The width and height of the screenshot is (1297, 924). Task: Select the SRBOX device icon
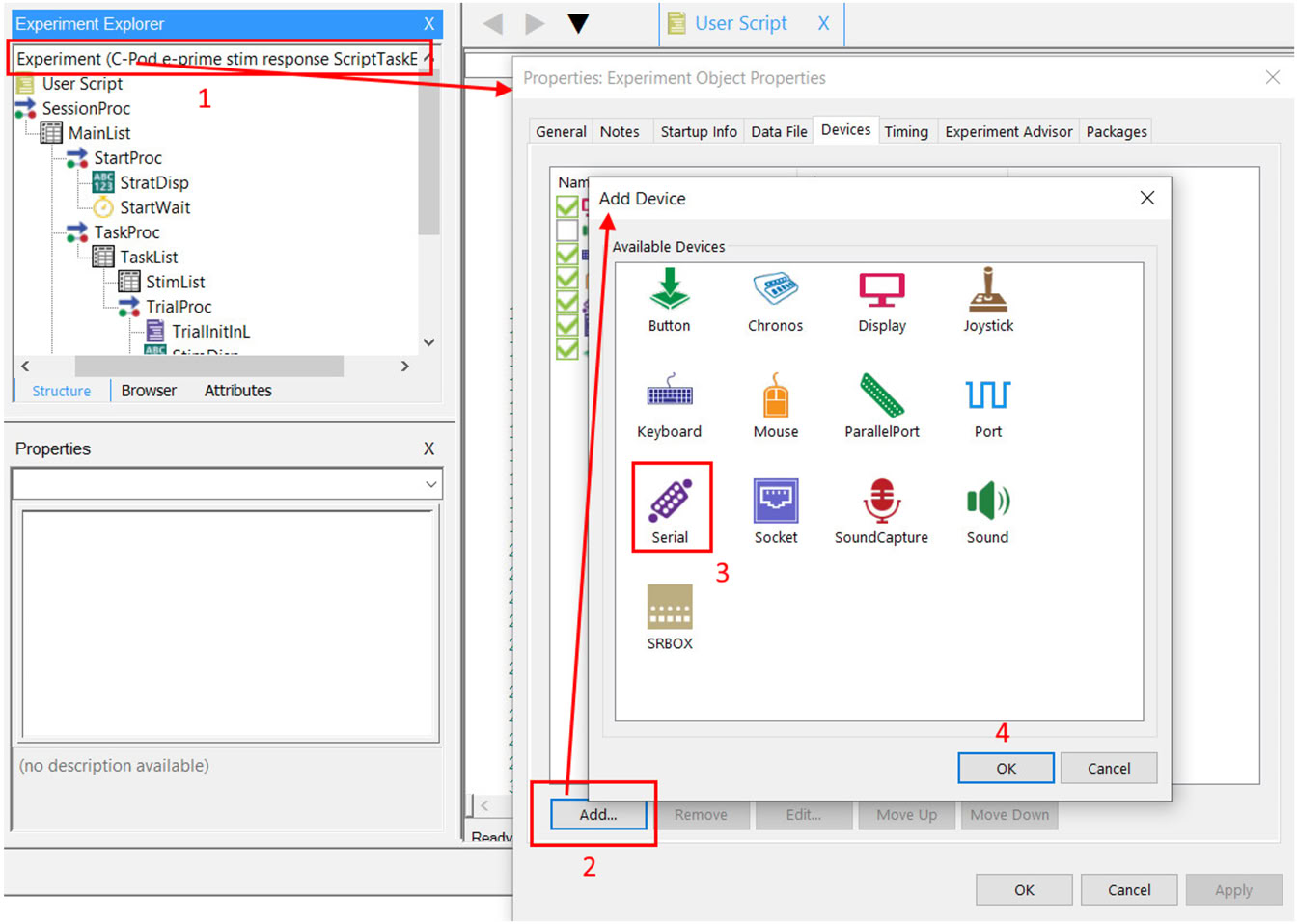(670, 608)
